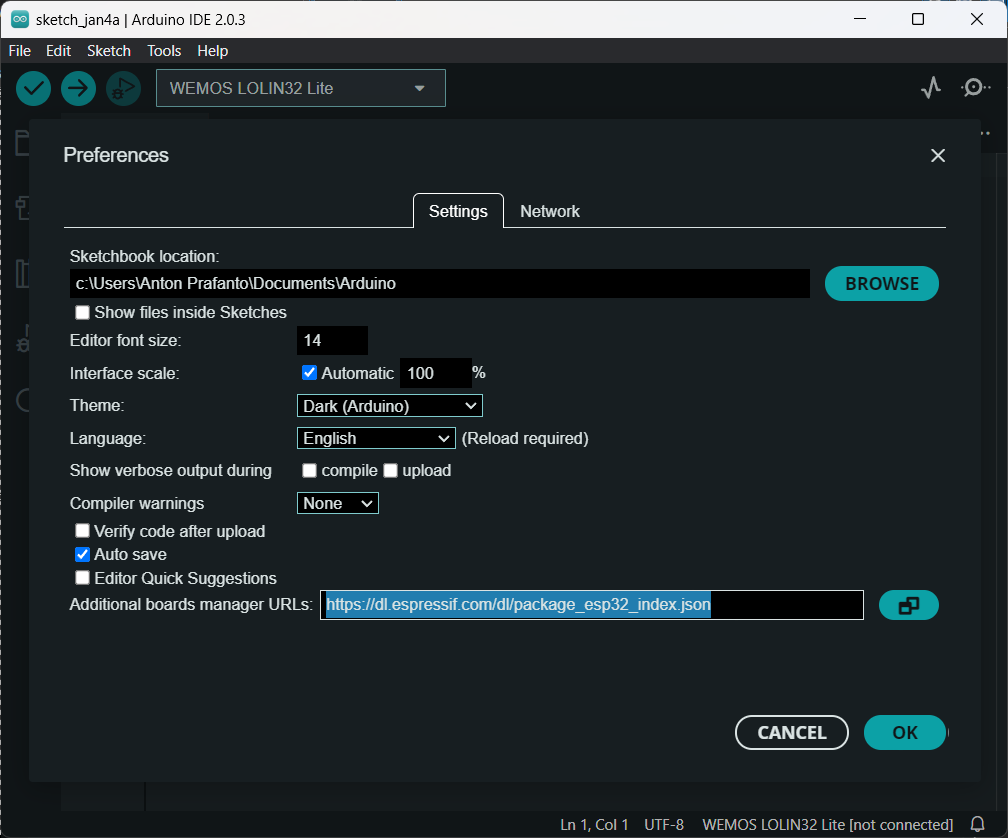Open the Help menu
1008x838 pixels.
point(213,51)
